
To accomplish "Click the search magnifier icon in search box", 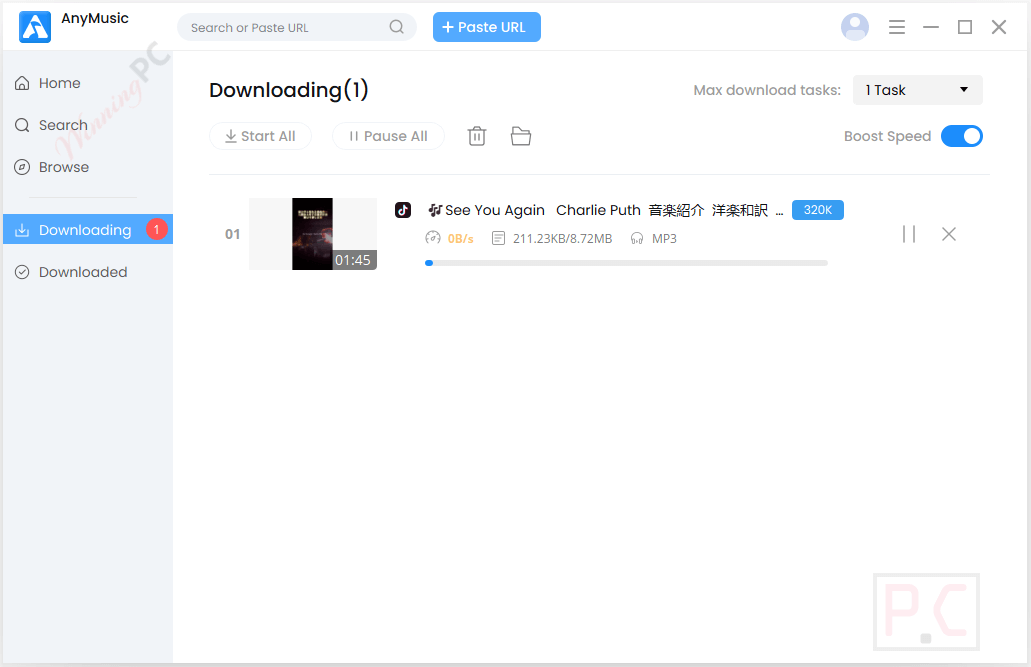I will [396, 27].
